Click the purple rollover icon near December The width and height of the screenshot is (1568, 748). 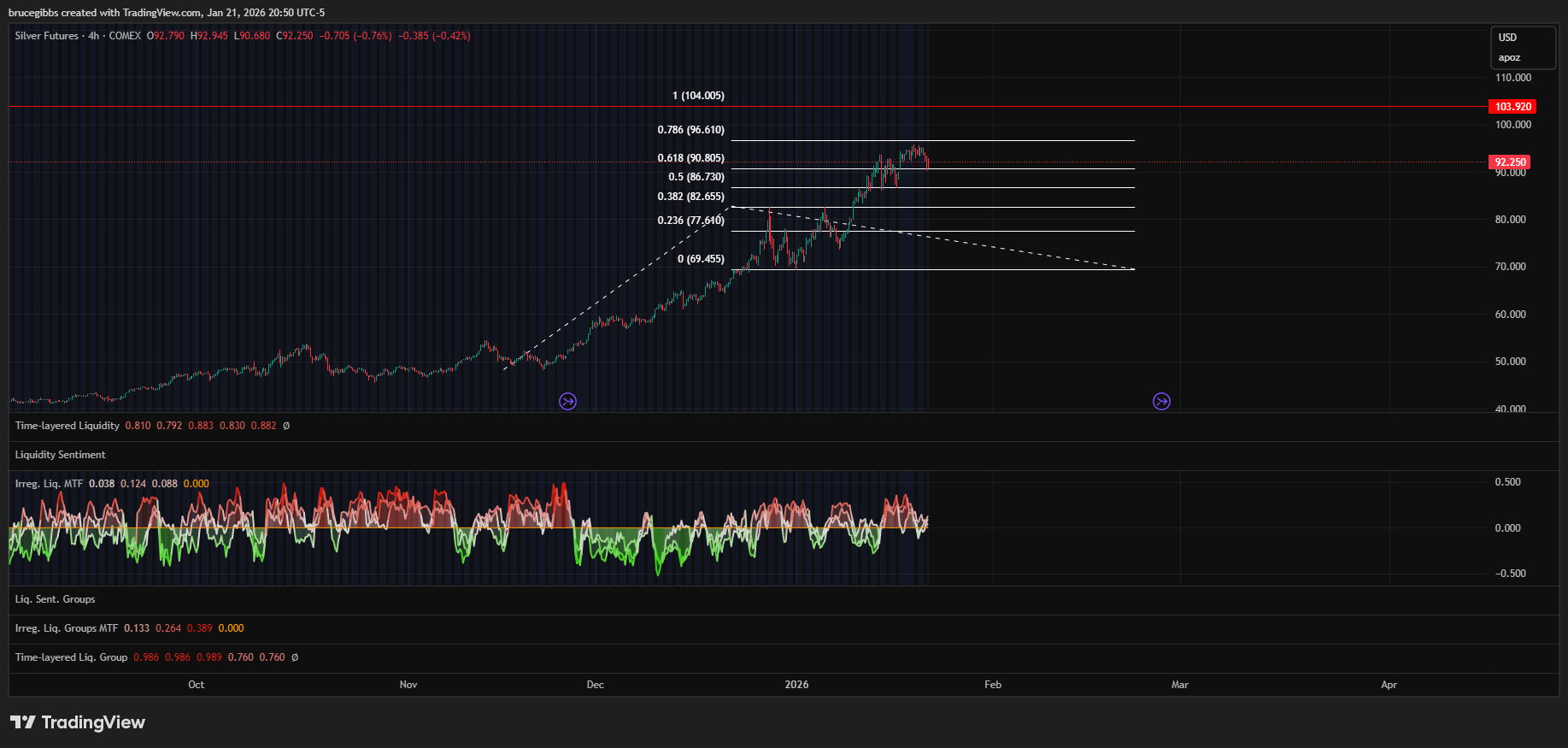tap(567, 402)
